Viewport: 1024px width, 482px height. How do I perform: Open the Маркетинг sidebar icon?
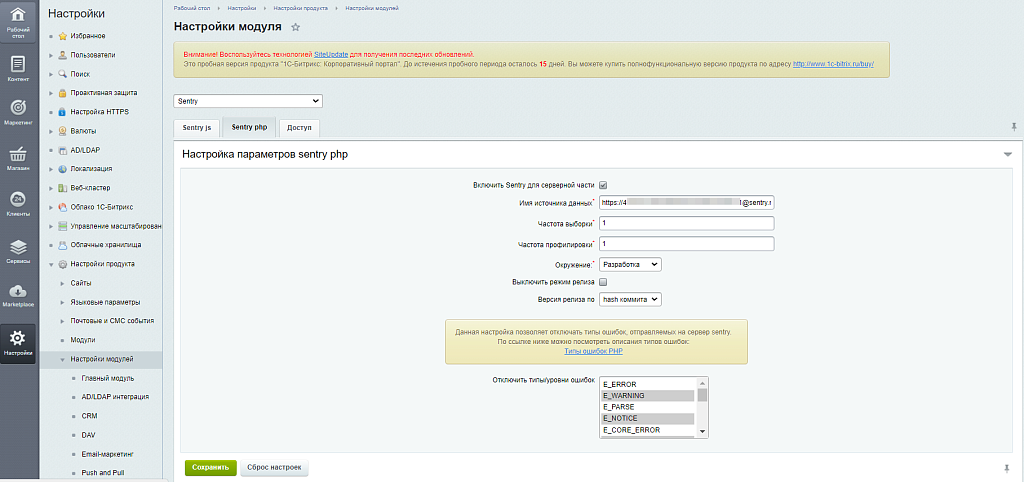pyautogui.click(x=18, y=111)
